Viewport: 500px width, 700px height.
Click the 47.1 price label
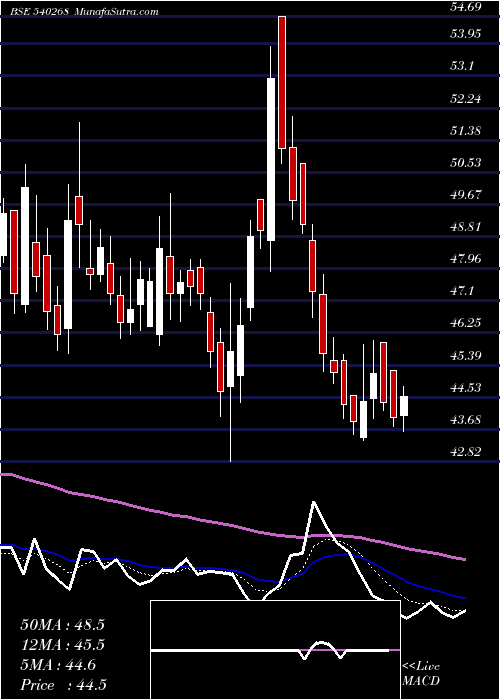click(462, 292)
